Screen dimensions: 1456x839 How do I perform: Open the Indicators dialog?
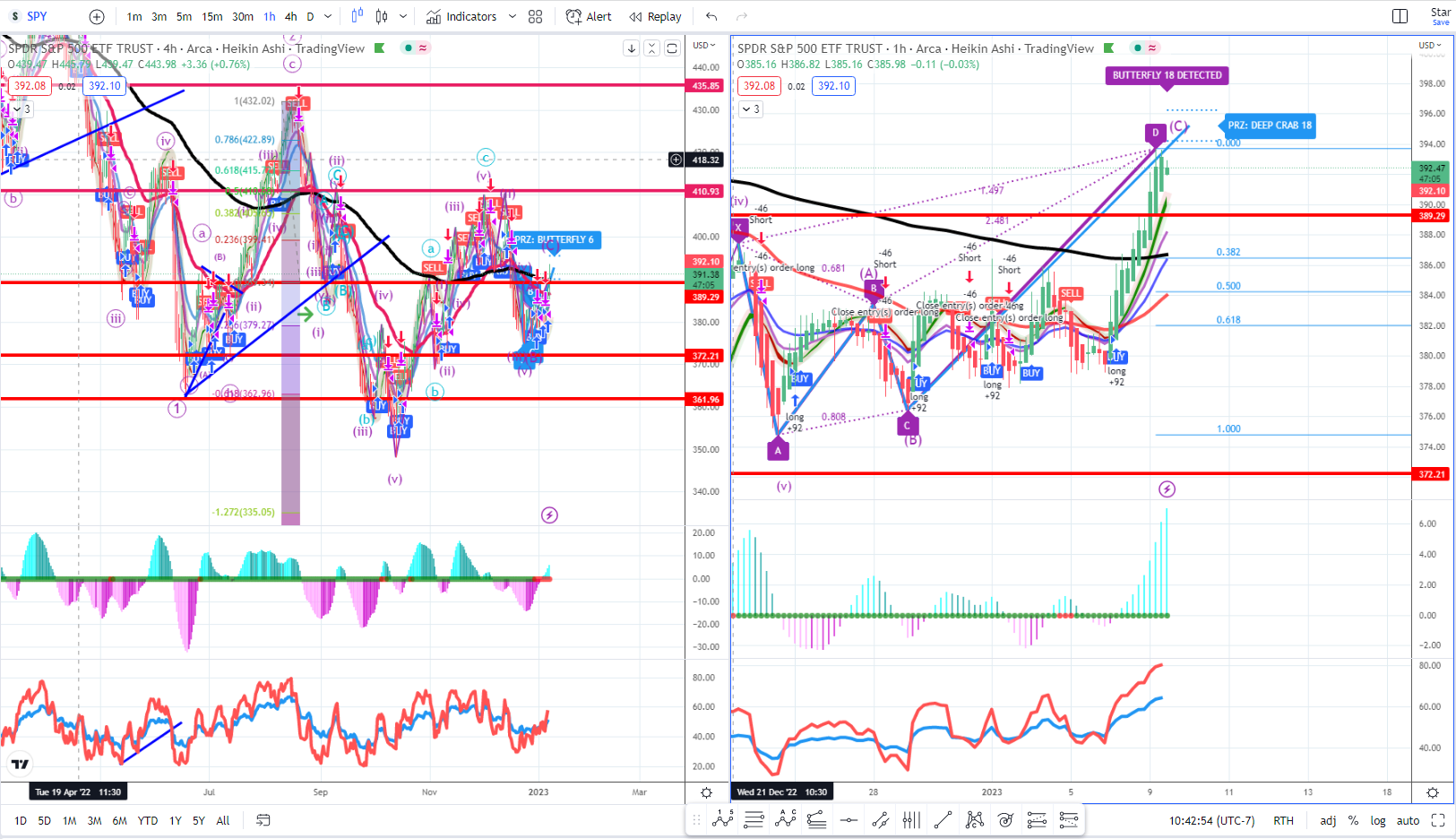point(461,16)
